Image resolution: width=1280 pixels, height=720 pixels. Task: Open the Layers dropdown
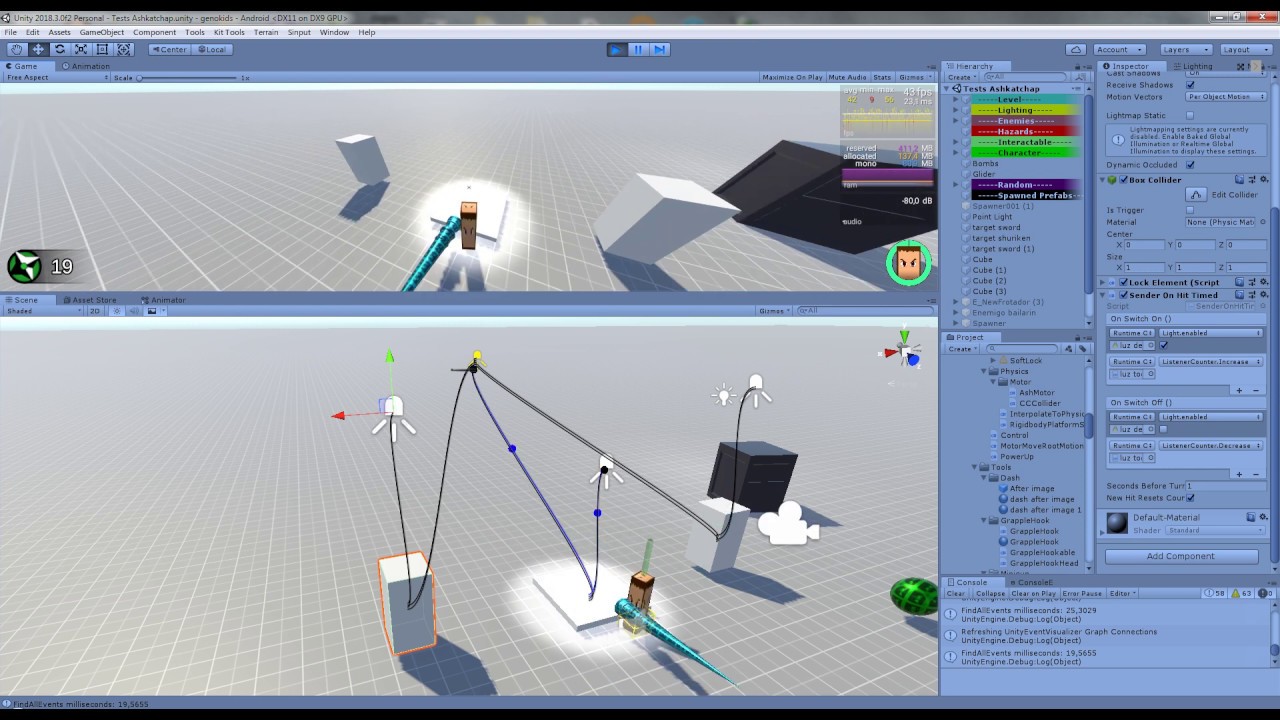(1186, 49)
